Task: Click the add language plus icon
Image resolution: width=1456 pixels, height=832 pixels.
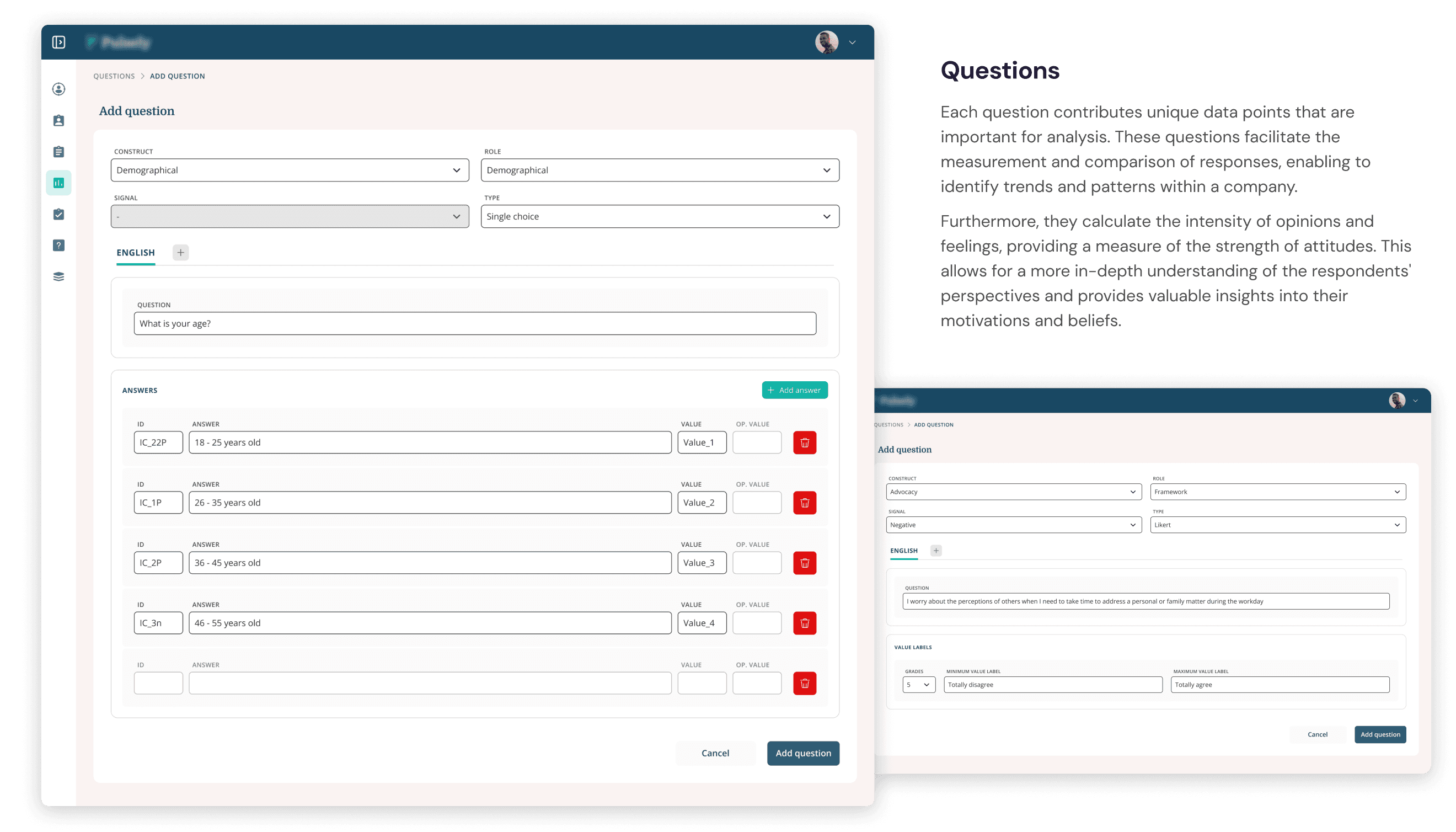Action: point(180,253)
